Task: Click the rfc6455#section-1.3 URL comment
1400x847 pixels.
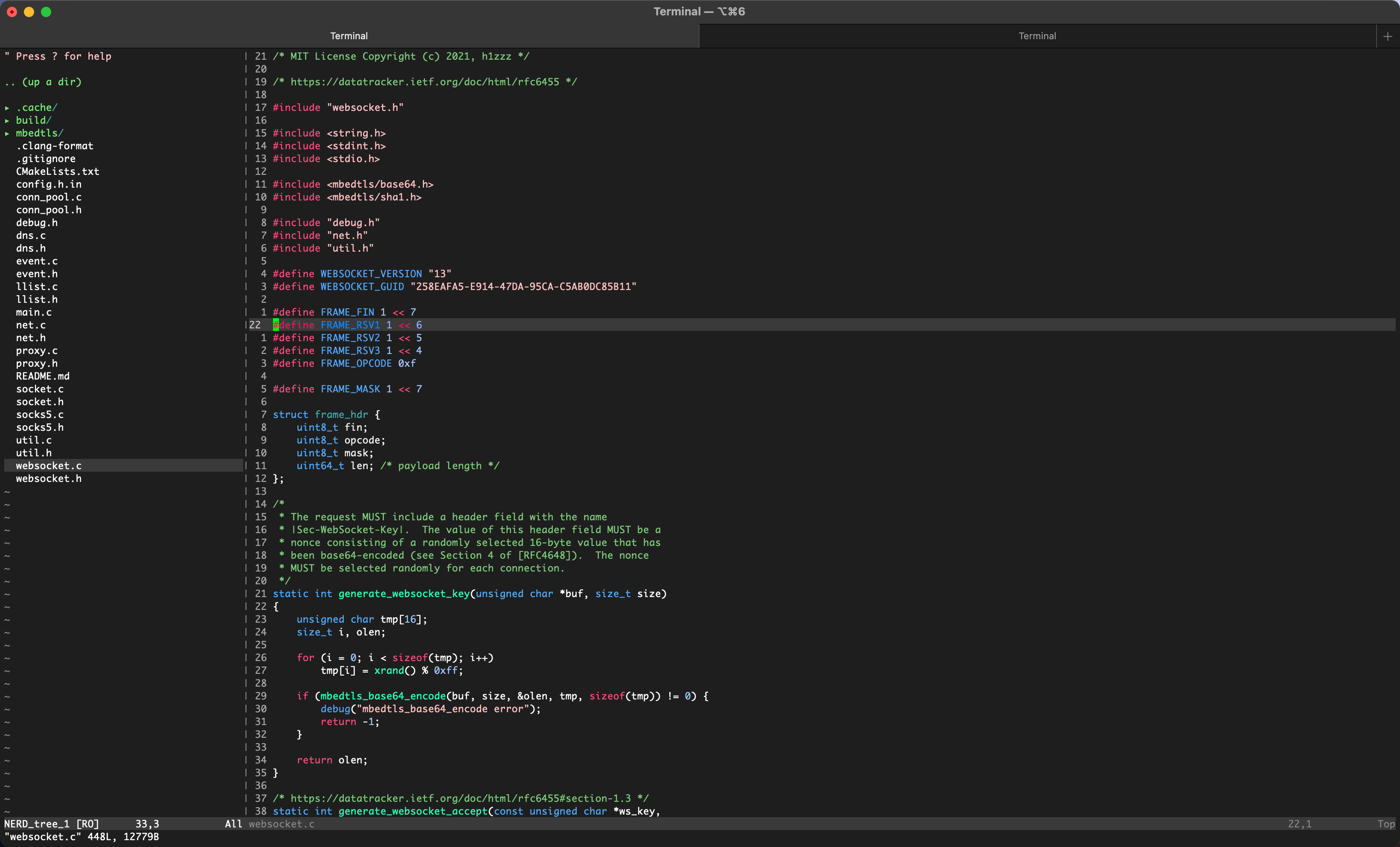Action: click(461, 798)
